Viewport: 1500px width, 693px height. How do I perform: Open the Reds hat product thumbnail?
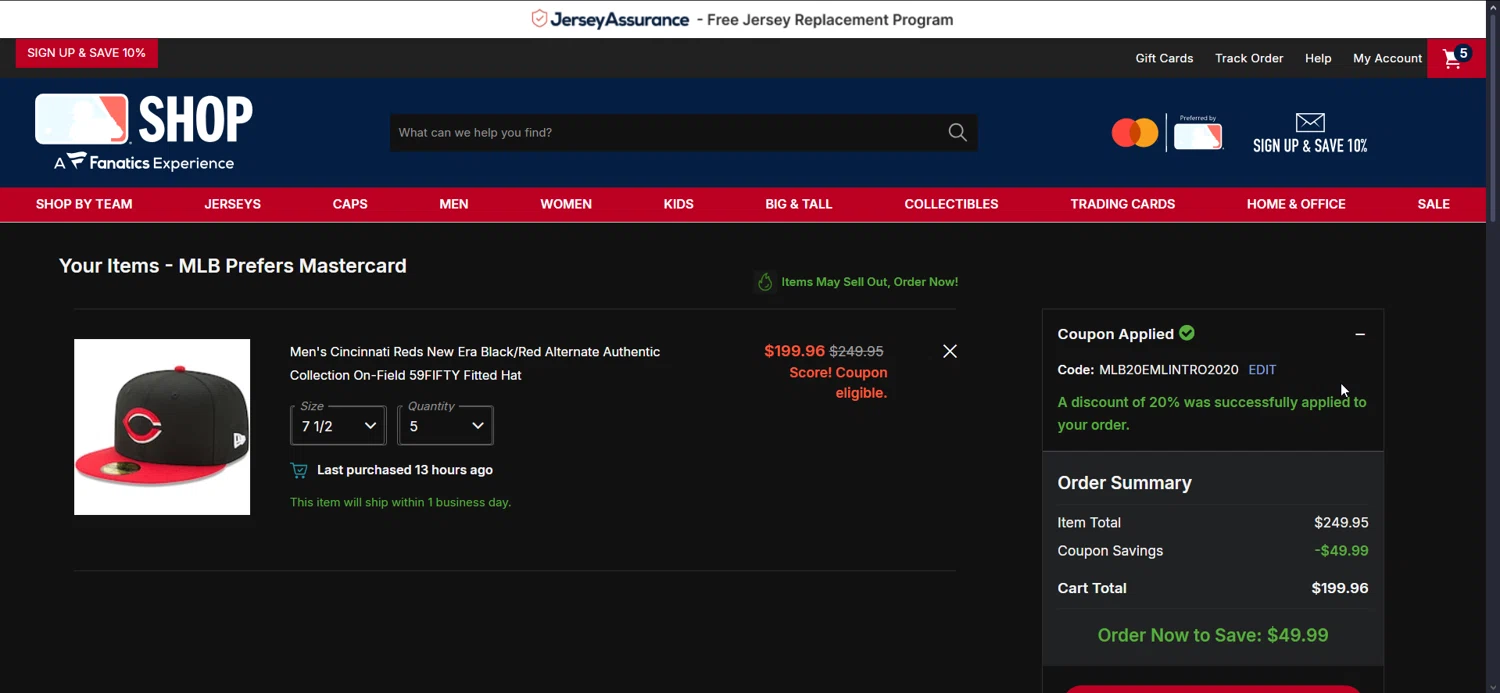click(162, 427)
